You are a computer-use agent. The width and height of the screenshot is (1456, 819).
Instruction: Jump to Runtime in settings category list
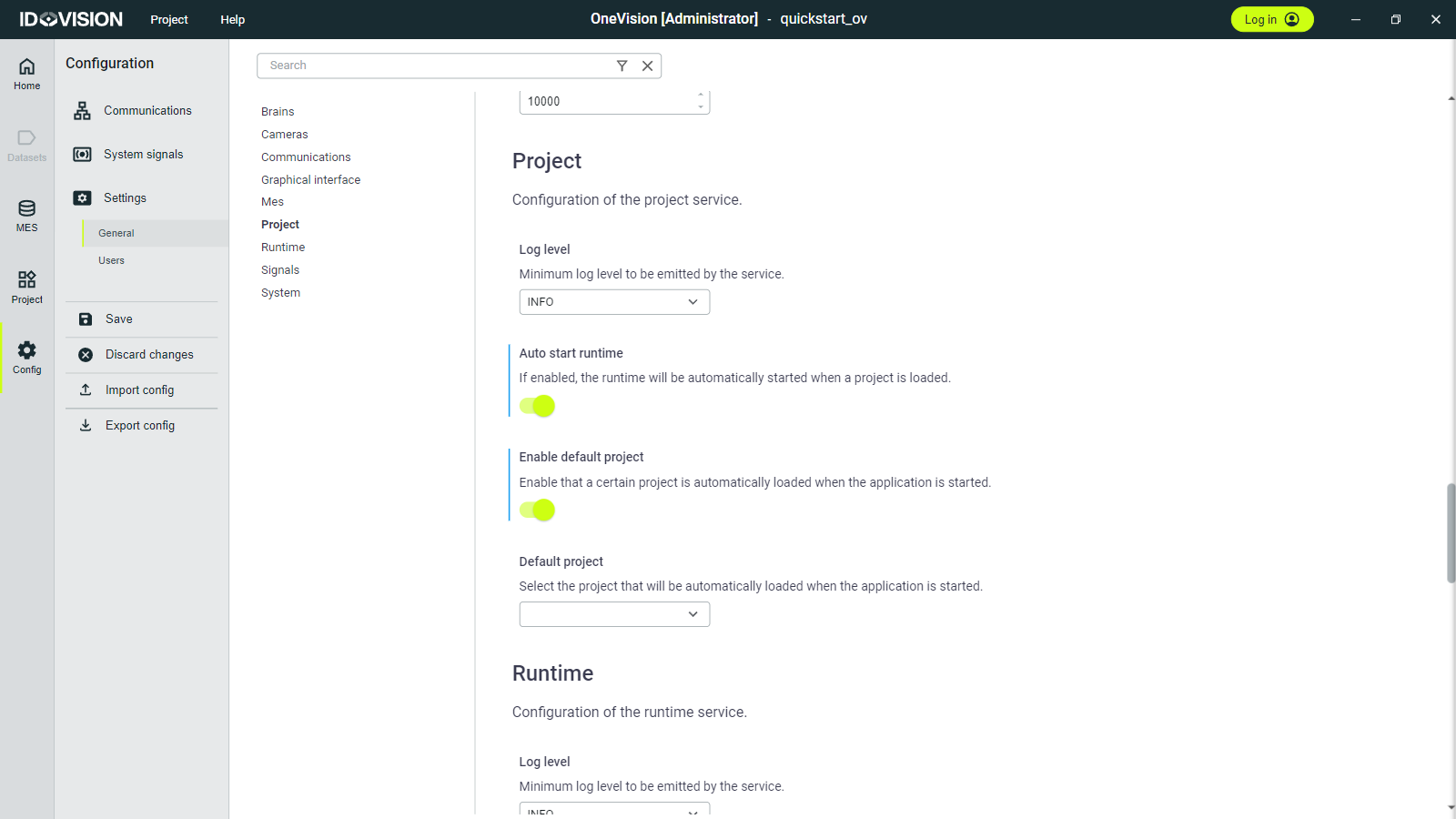click(x=283, y=248)
